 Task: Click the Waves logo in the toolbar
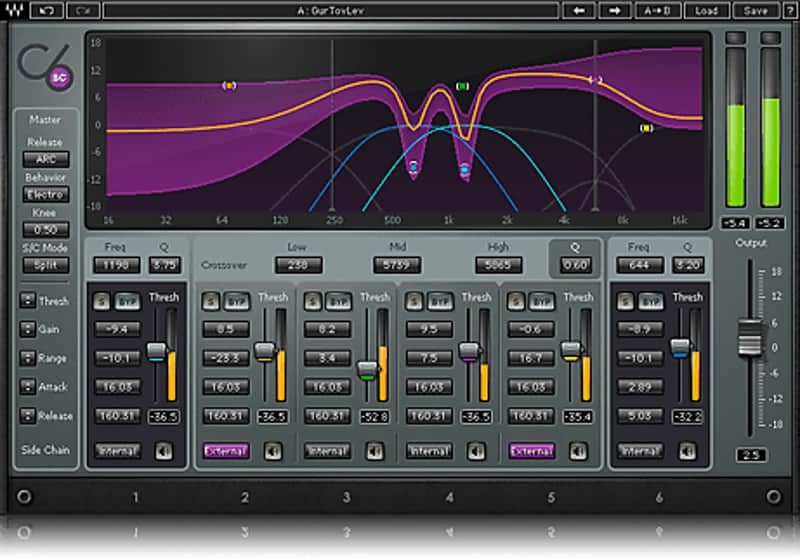coord(14,10)
